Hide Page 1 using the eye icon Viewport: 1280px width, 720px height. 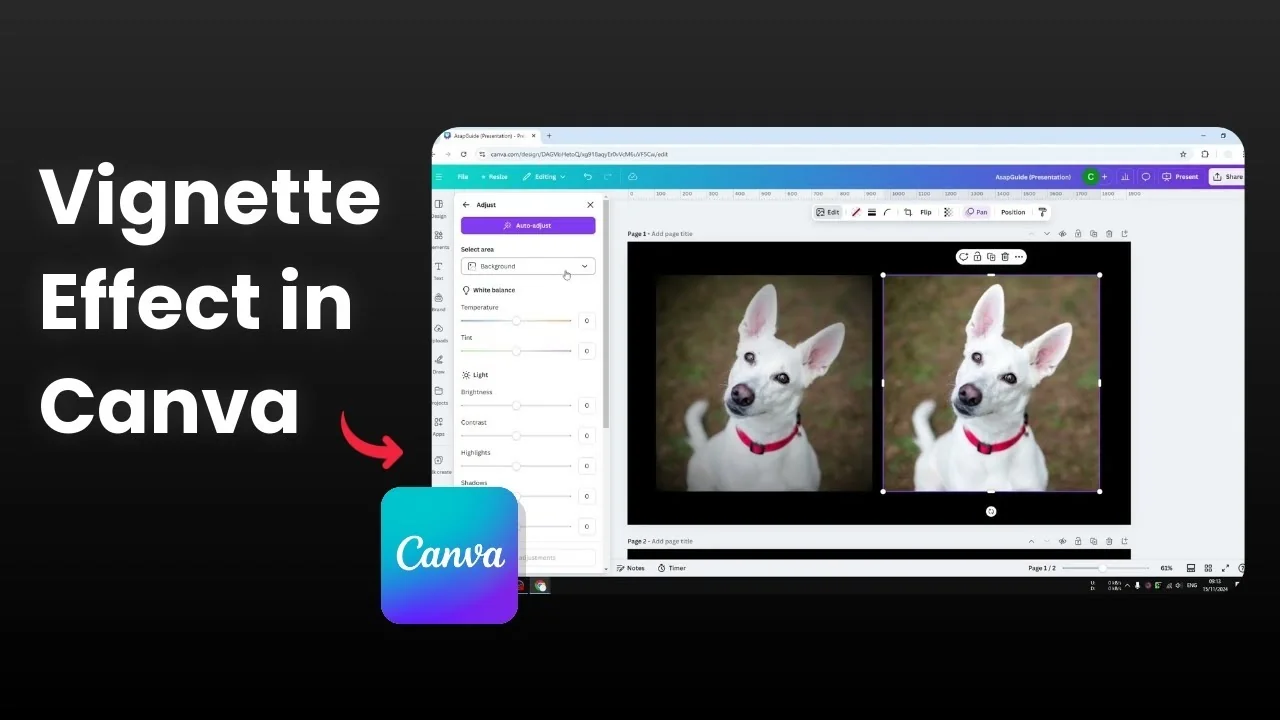1062,234
